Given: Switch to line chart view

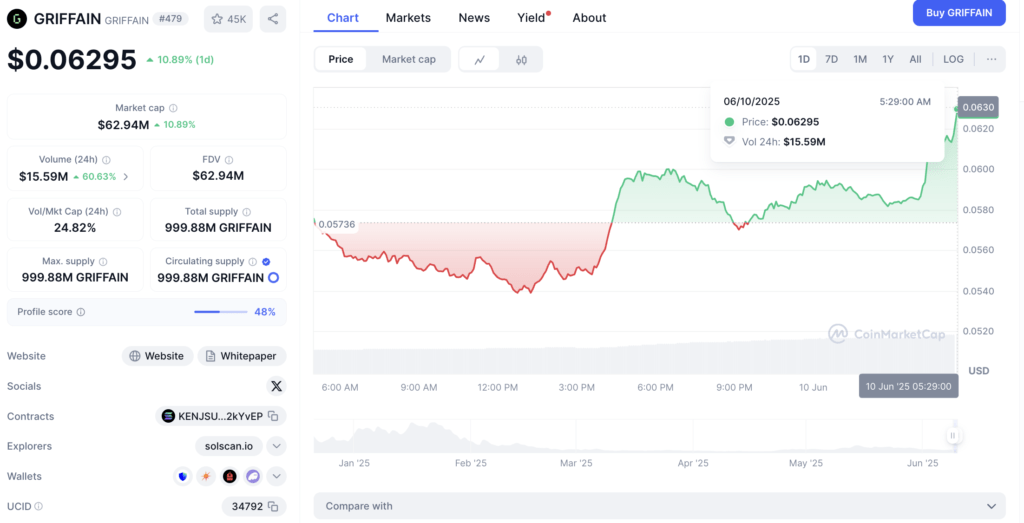Looking at the screenshot, I should click(x=480, y=59).
